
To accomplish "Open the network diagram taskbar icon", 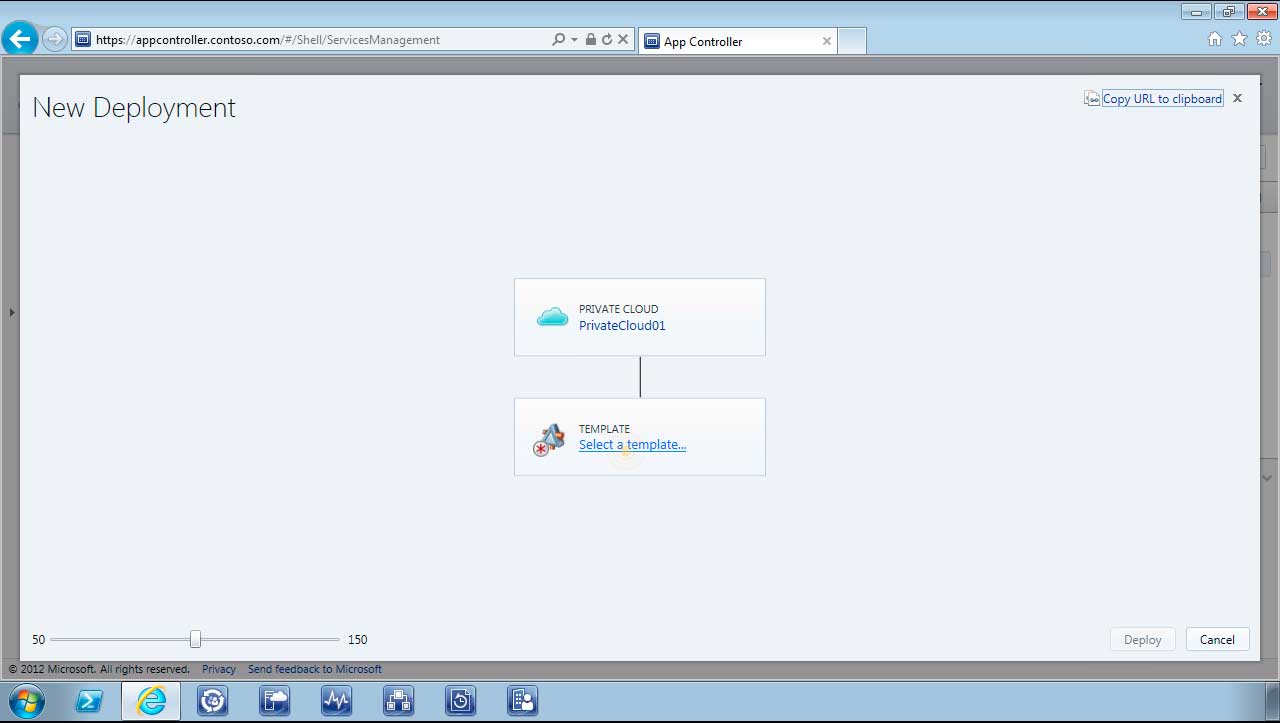I will click(398, 701).
